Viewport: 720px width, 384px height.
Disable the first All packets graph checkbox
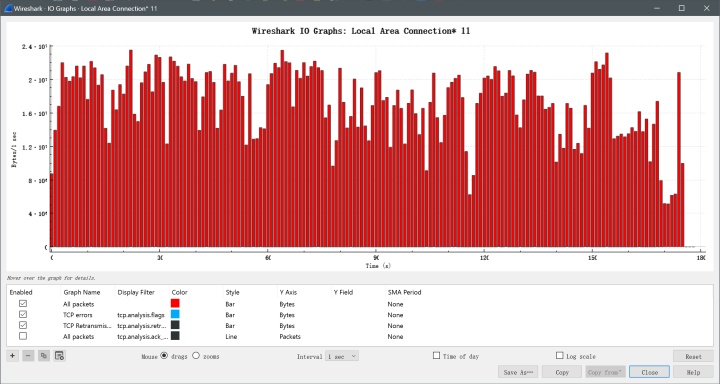pos(23,304)
